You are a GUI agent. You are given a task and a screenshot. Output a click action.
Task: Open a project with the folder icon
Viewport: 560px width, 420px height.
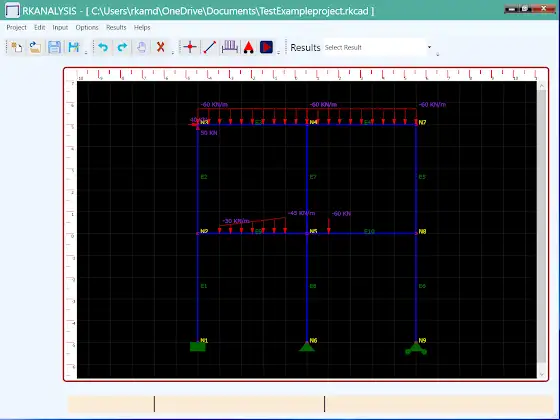[x=35, y=47]
